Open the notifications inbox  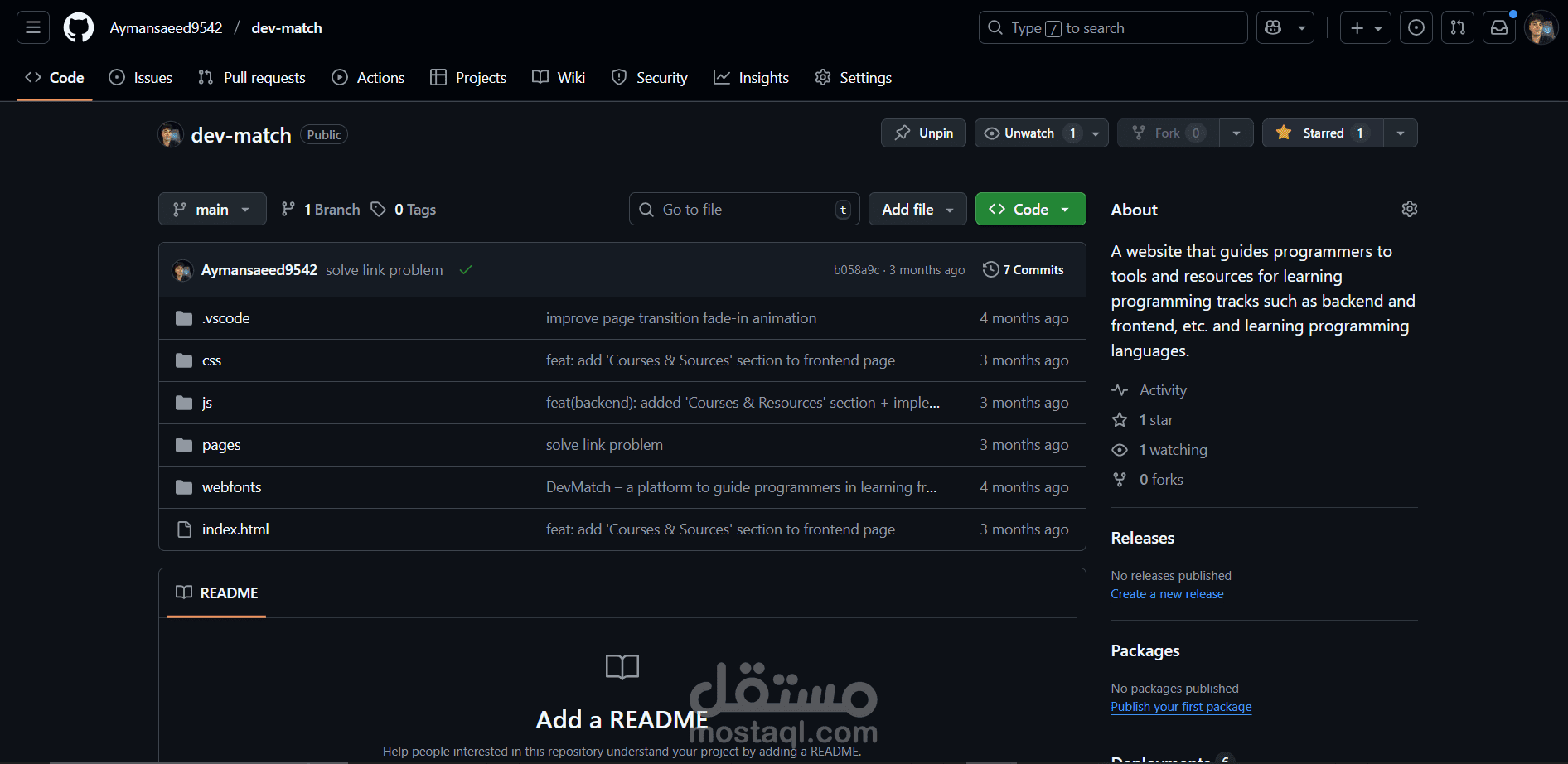click(1499, 27)
